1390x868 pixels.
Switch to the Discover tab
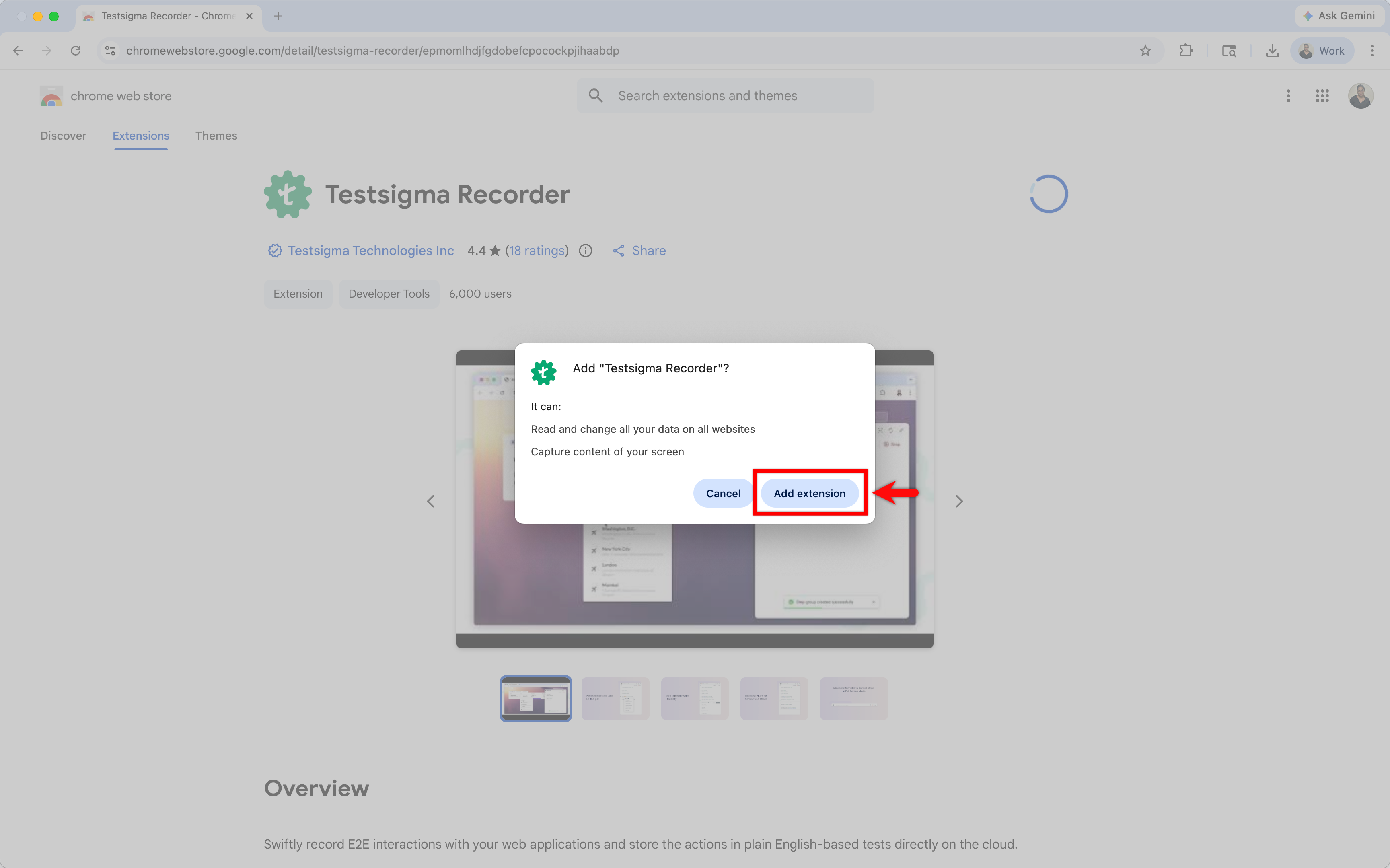[63, 136]
